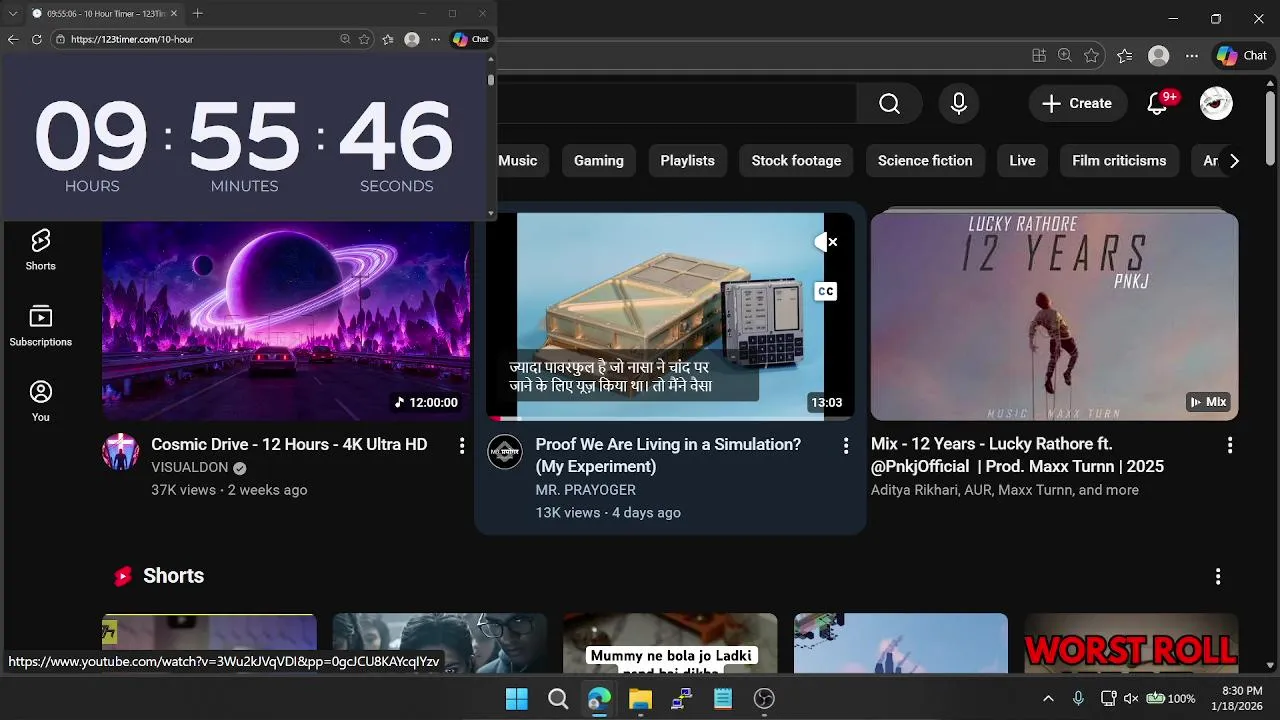Open YouTube account avatar menu
Image resolution: width=1280 pixels, height=720 pixels.
(1216, 103)
